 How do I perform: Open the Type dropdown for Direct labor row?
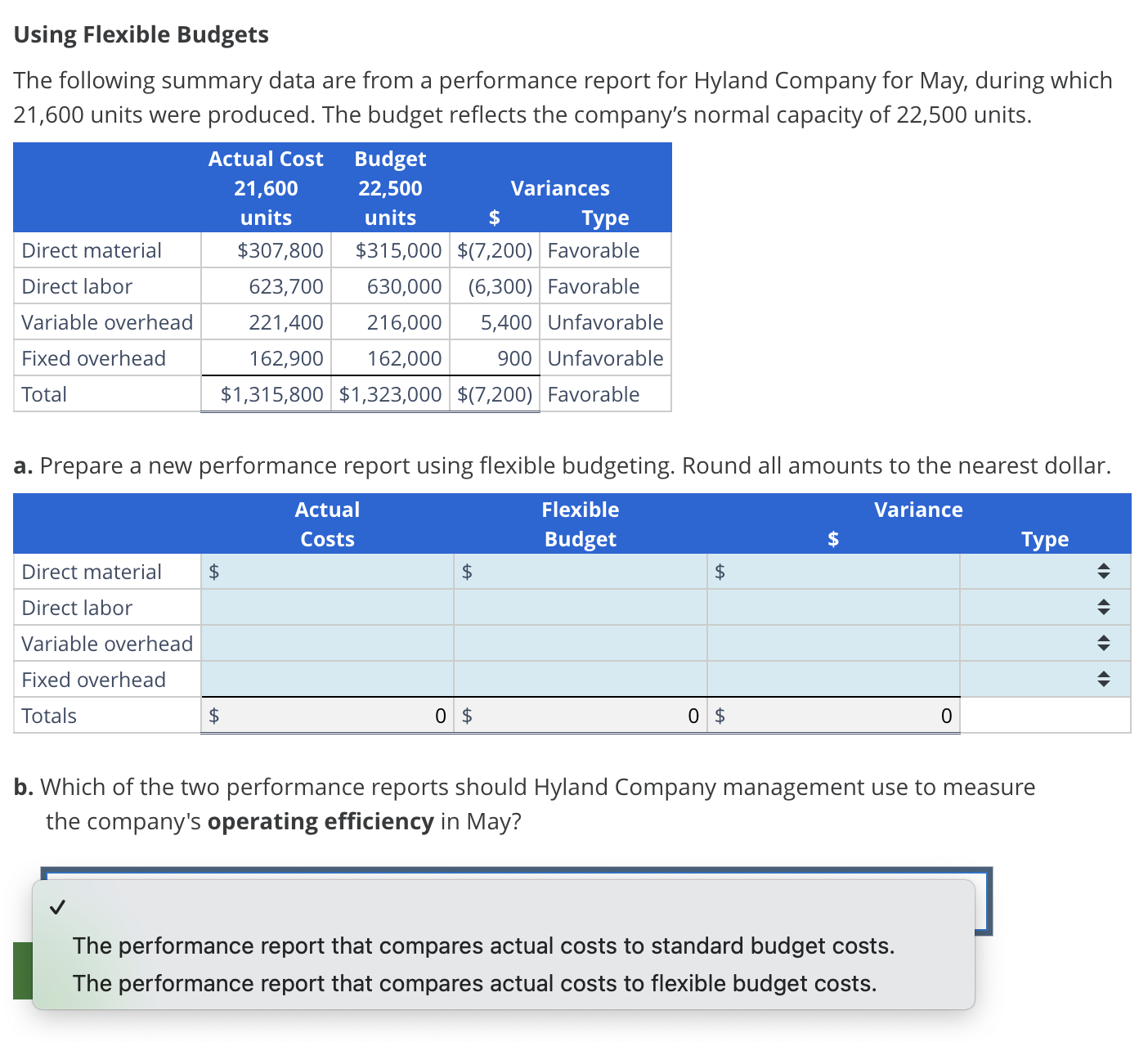pos(1104,607)
